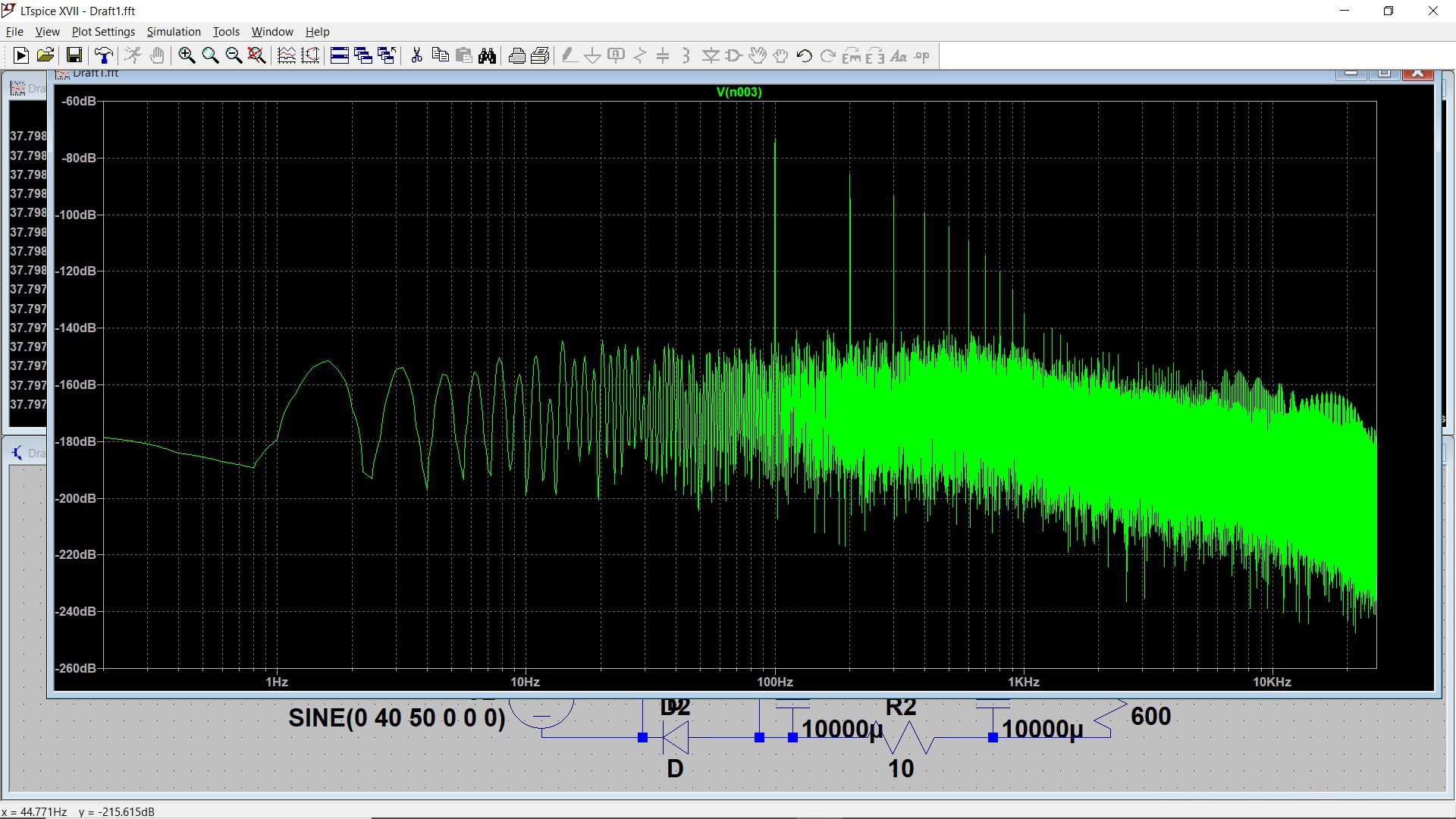This screenshot has width=1456, height=819.
Task: Open the Plot Settings menu
Action: click(103, 32)
